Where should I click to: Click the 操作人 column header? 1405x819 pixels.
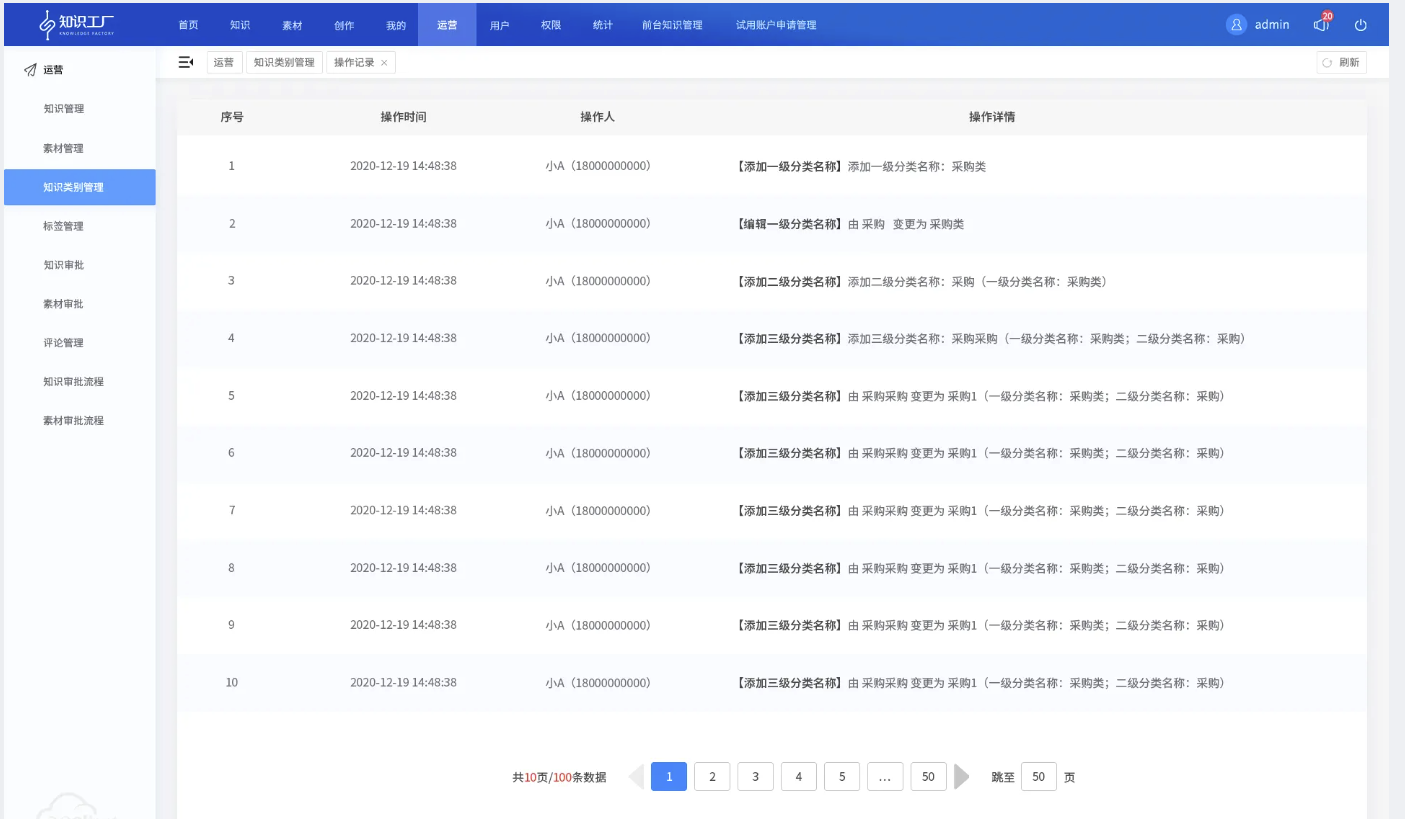598,117
